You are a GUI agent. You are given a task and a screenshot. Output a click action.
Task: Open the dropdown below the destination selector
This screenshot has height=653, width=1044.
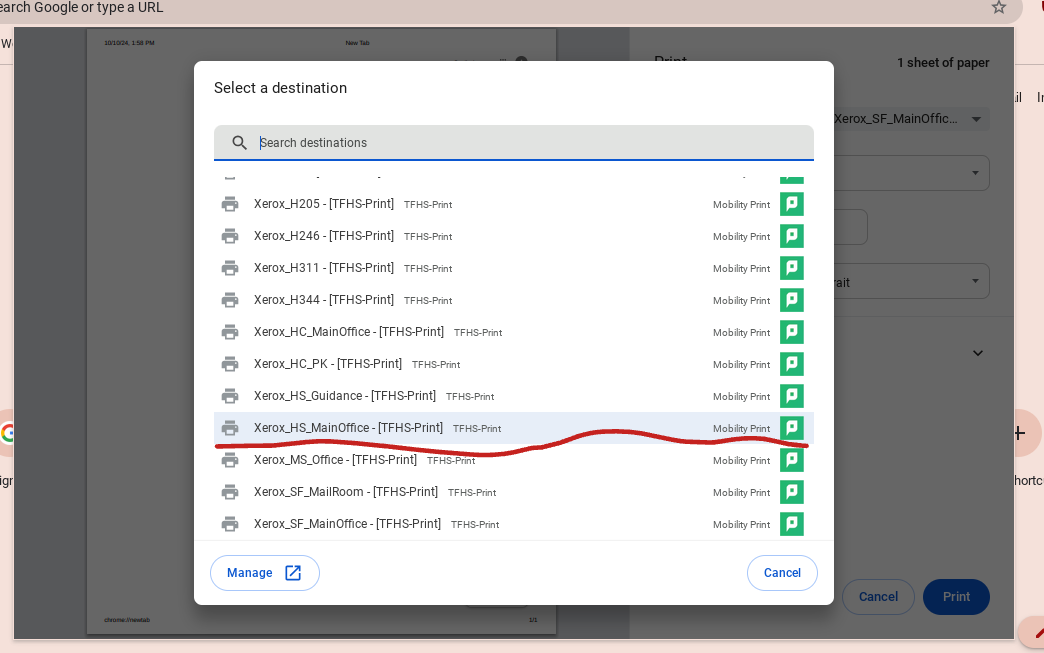(911, 173)
